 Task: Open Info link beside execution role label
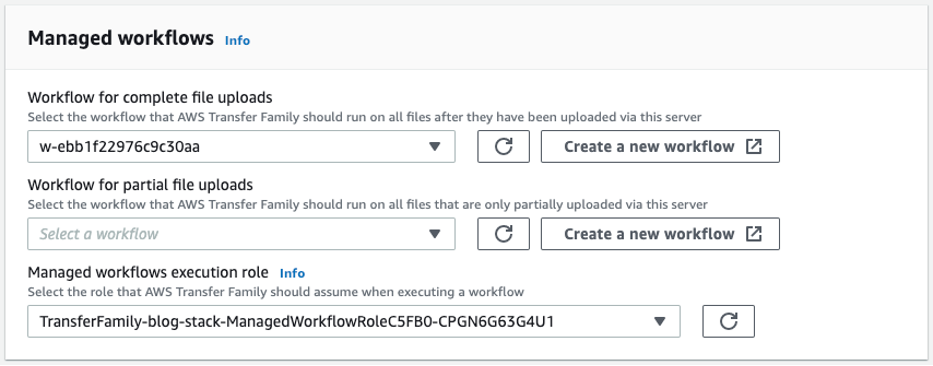point(292,273)
